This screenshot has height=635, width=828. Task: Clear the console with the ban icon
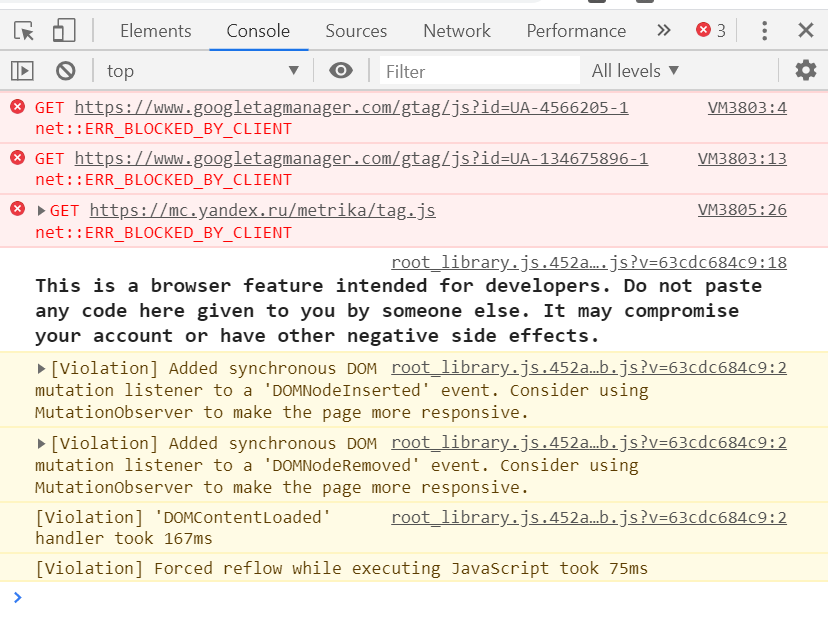tap(66, 70)
